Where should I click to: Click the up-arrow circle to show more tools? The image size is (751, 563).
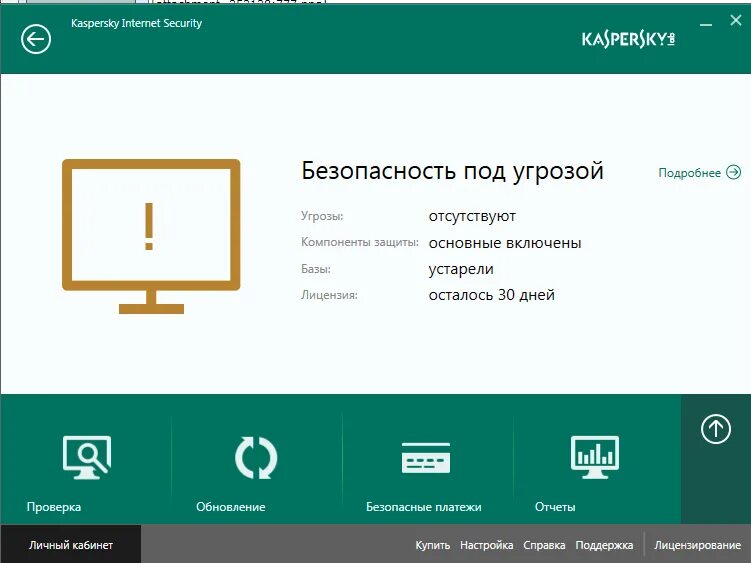[x=716, y=429]
